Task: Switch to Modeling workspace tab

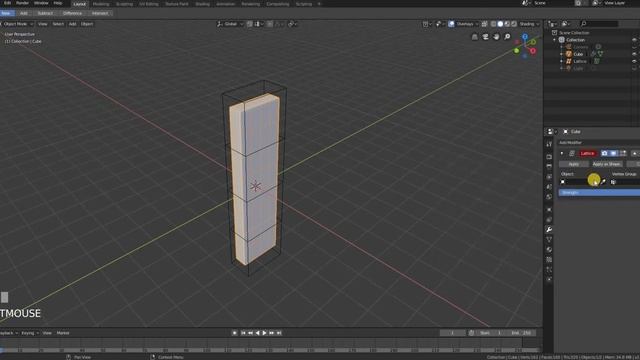Action: point(101,4)
